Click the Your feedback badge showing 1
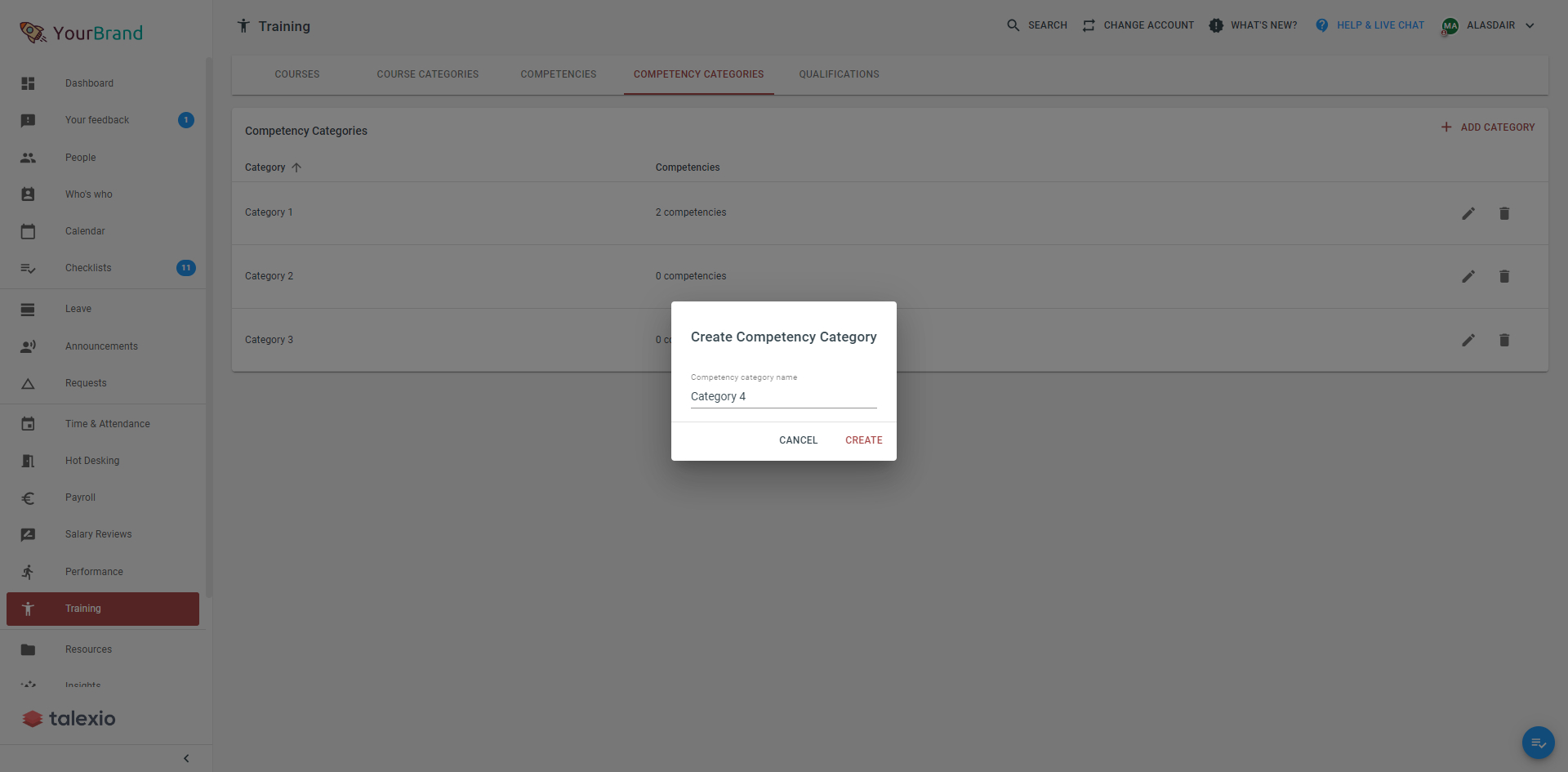This screenshot has width=1568, height=772. 186,120
